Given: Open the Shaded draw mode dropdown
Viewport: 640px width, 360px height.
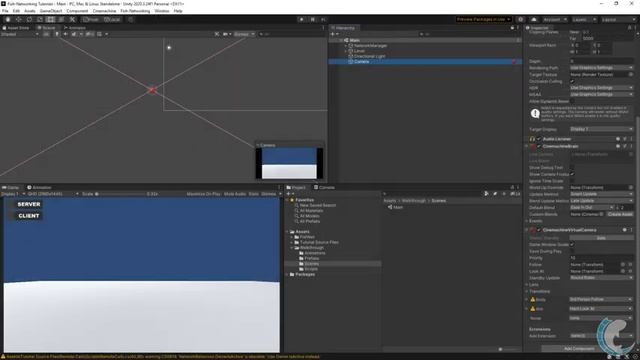Looking at the screenshot, I should tap(19, 34).
